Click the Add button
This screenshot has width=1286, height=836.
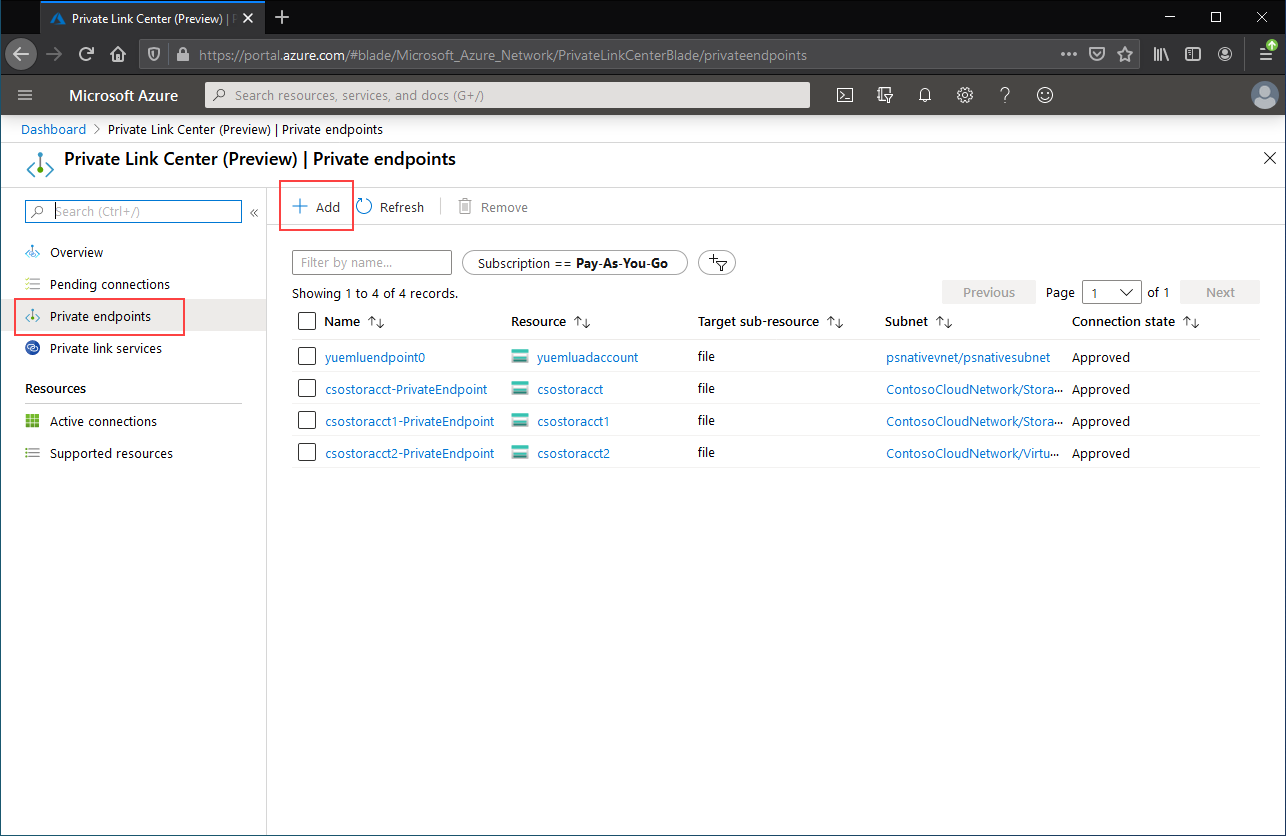316,206
